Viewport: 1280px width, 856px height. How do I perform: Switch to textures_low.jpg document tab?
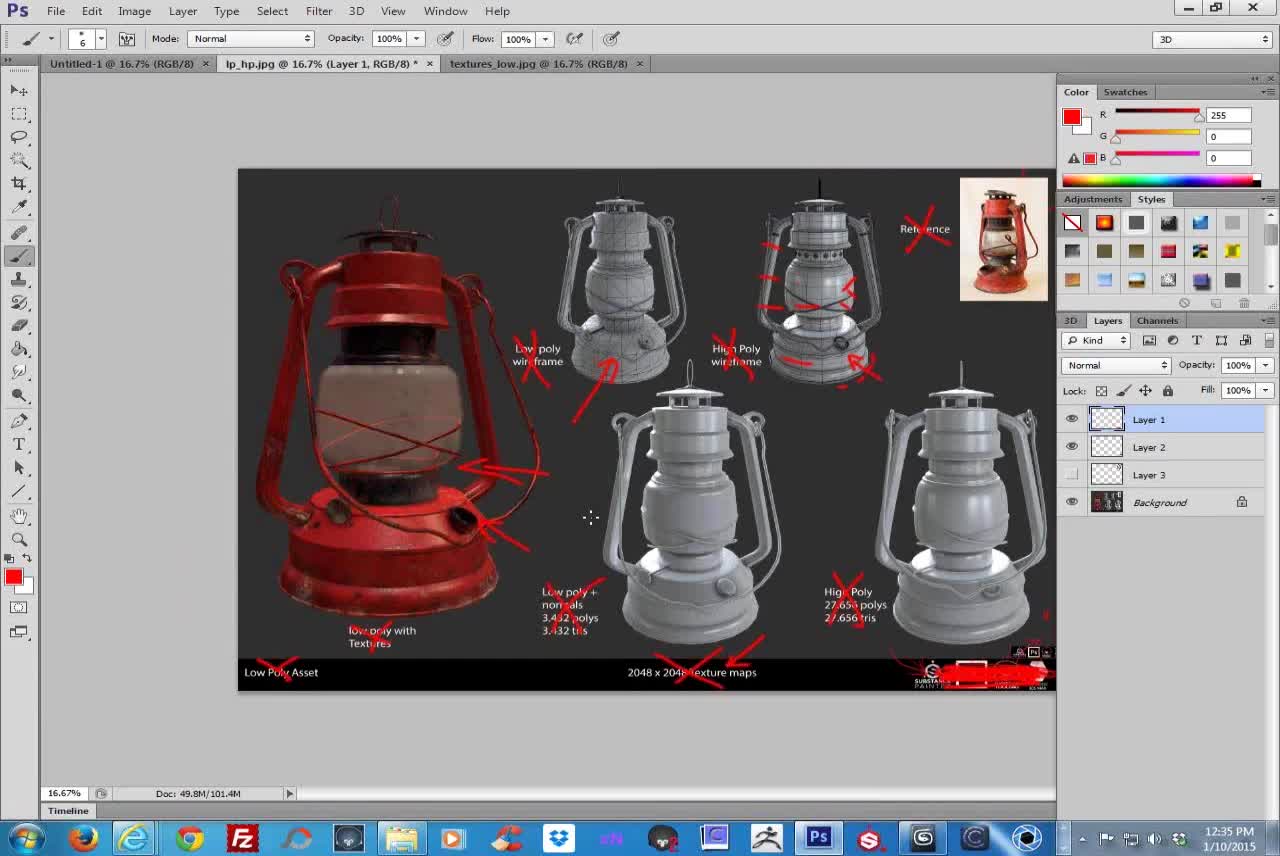(x=539, y=63)
